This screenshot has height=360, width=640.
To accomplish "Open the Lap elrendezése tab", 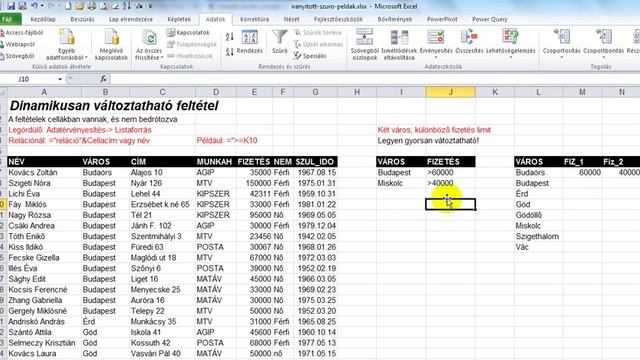I will click(x=131, y=19).
